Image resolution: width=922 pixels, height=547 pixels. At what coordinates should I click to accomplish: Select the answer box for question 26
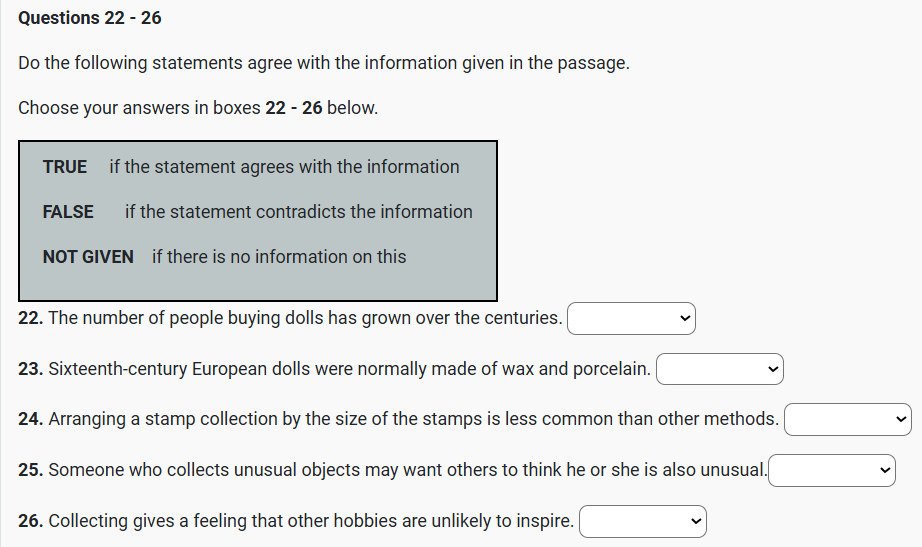[642, 521]
